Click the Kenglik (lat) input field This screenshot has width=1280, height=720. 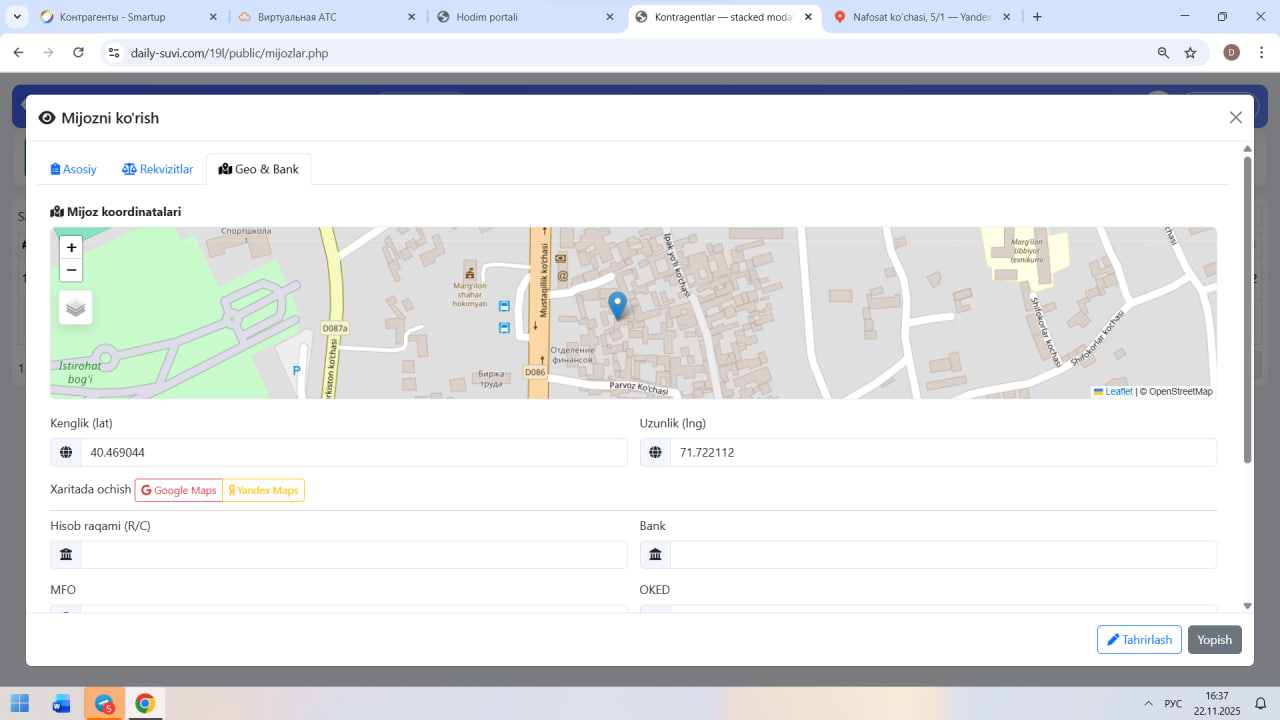tap(353, 453)
